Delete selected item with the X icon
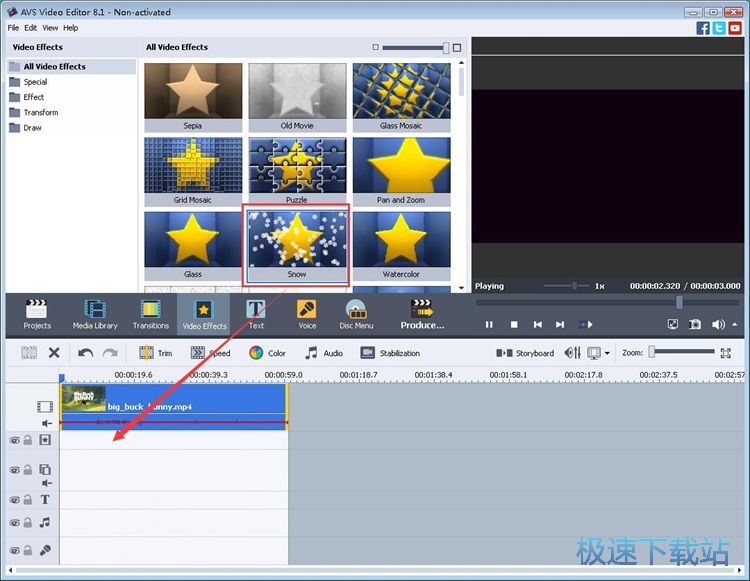Screen dimensions: 750x581 pos(54,353)
